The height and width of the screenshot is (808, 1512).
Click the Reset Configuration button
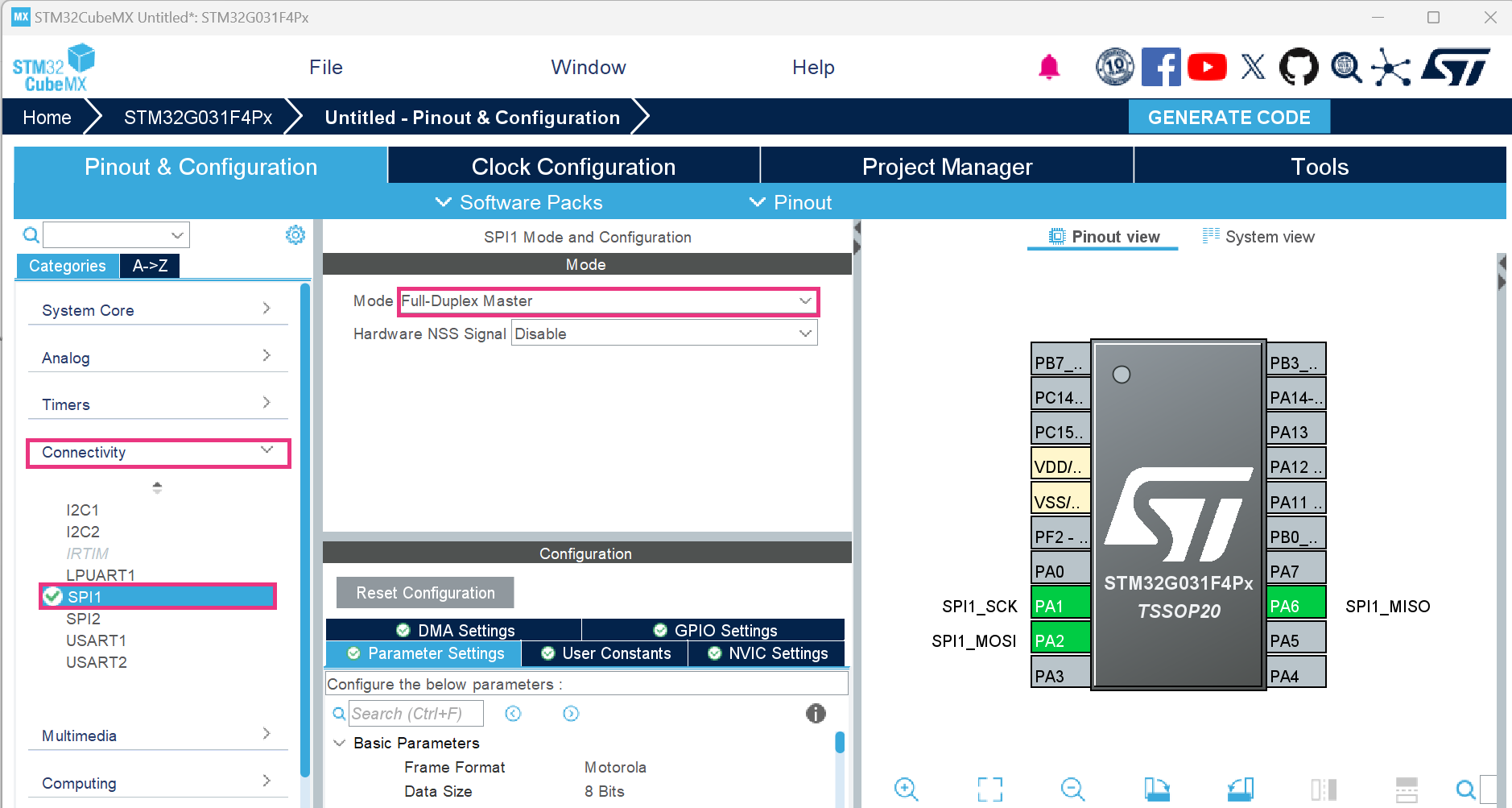click(425, 593)
